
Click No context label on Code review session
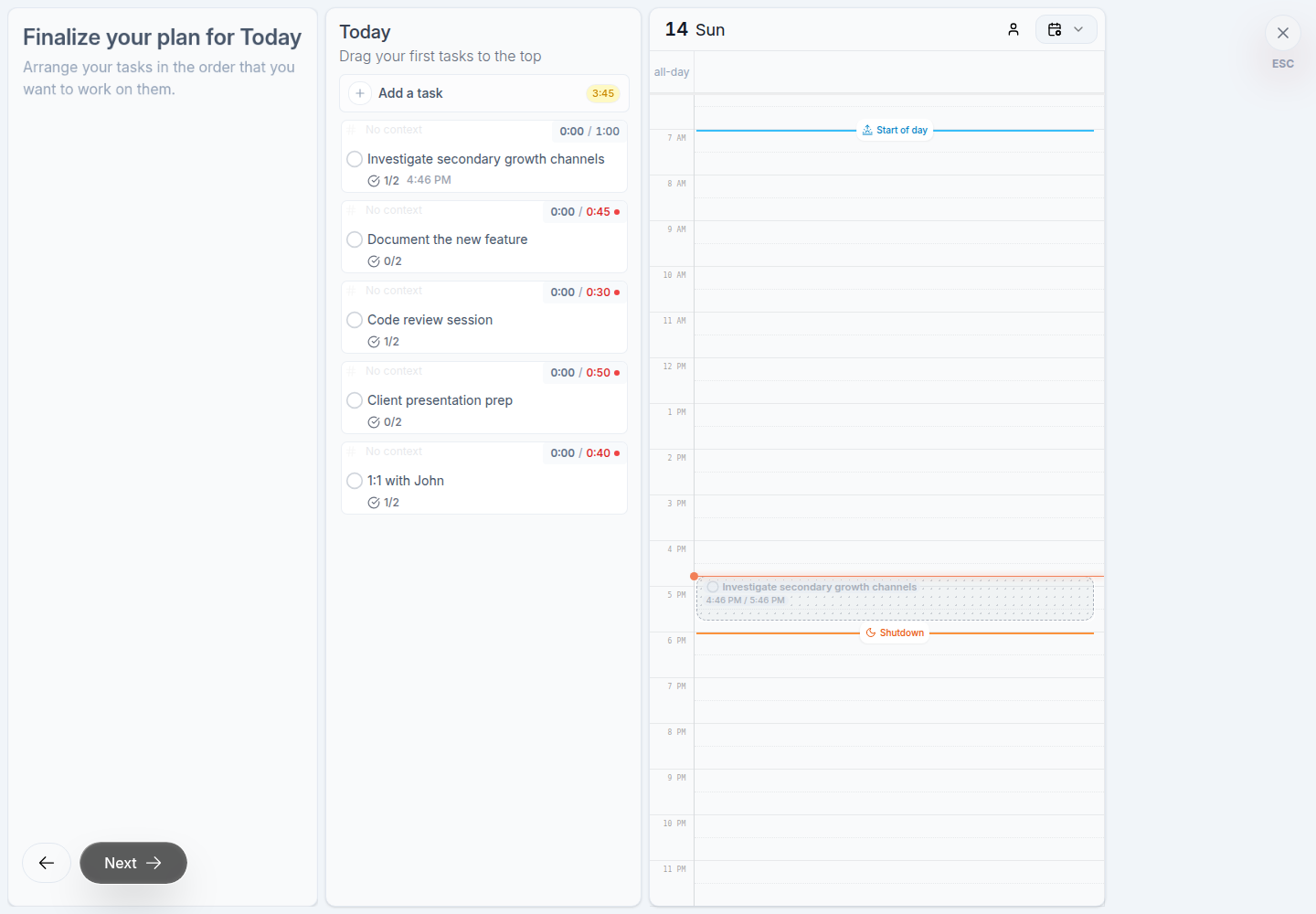coord(394,291)
